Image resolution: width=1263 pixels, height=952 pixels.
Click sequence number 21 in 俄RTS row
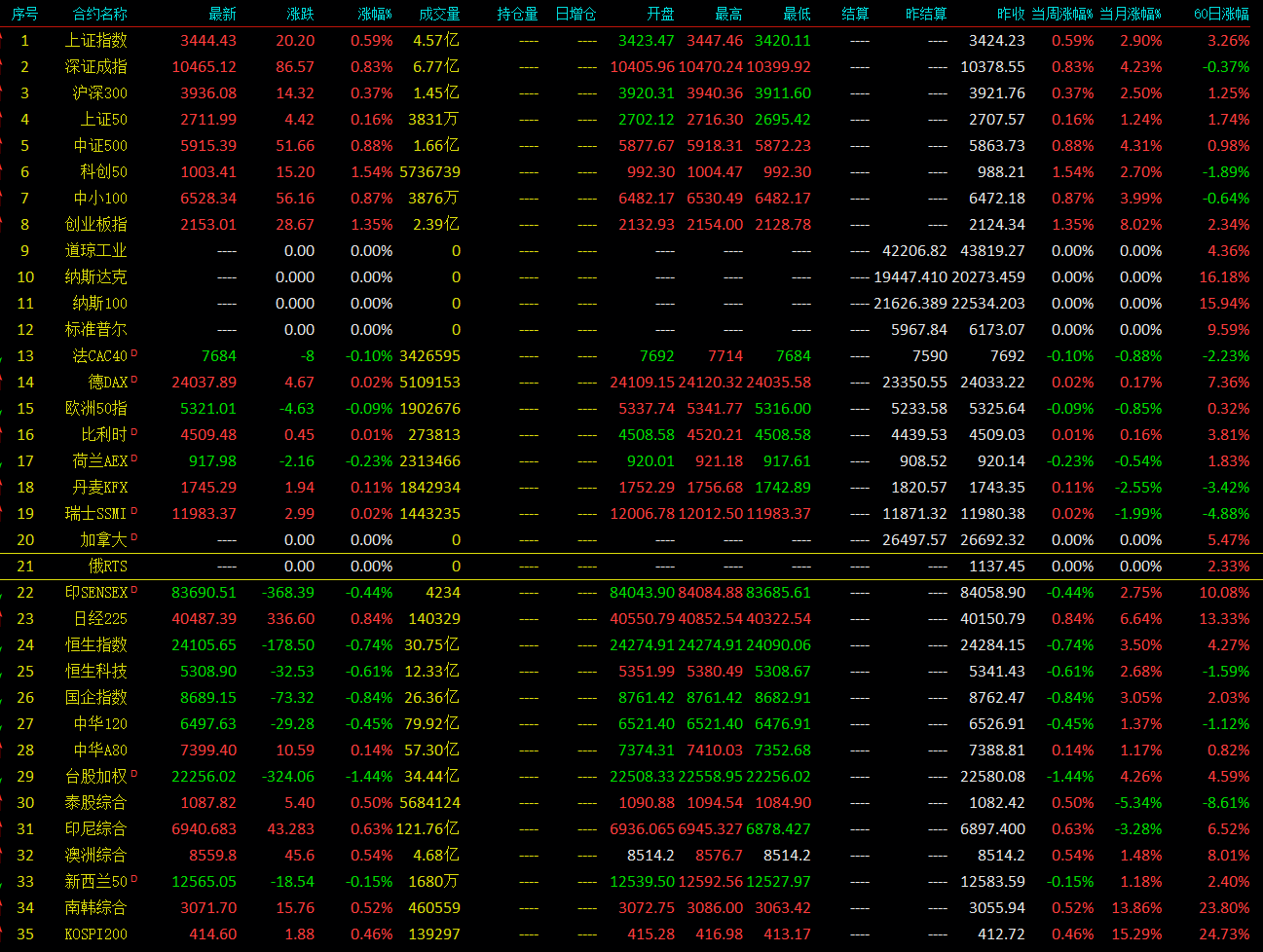tap(25, 567)
